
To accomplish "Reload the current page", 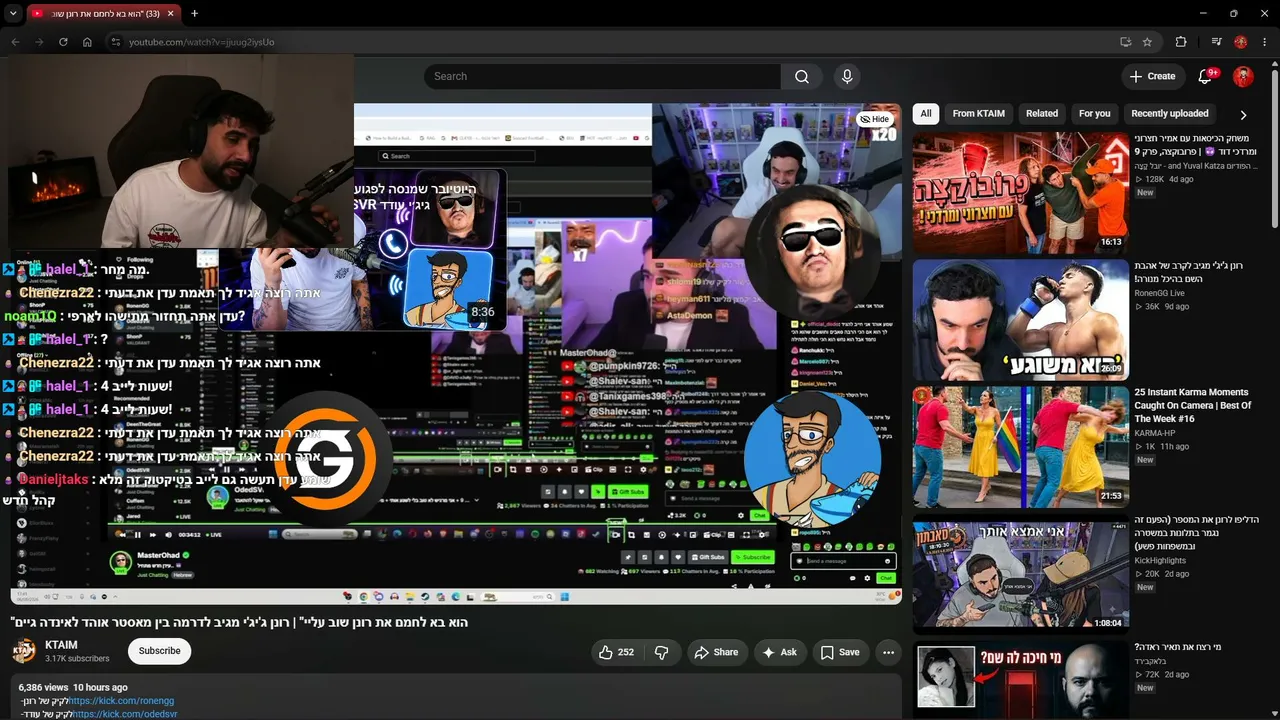I will click(63, 42).
